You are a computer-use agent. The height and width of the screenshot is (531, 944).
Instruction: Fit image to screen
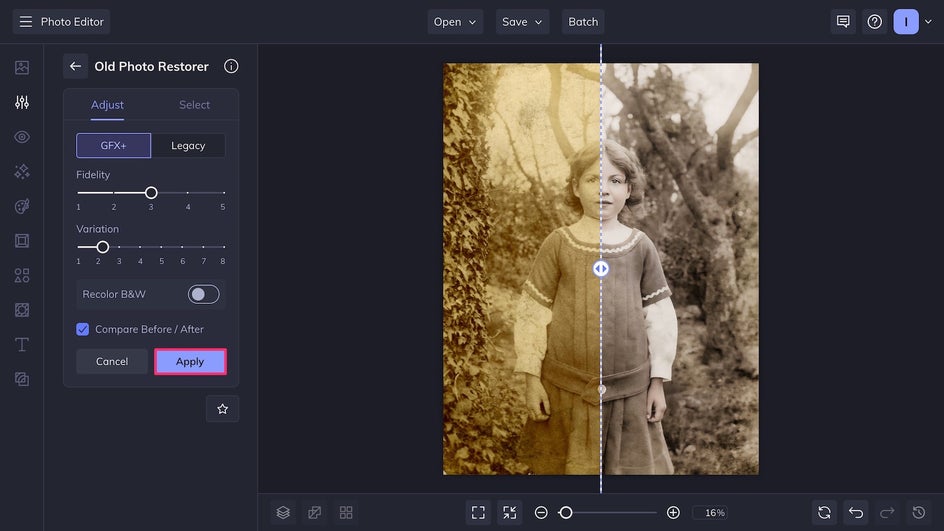(x=478, y=512)
